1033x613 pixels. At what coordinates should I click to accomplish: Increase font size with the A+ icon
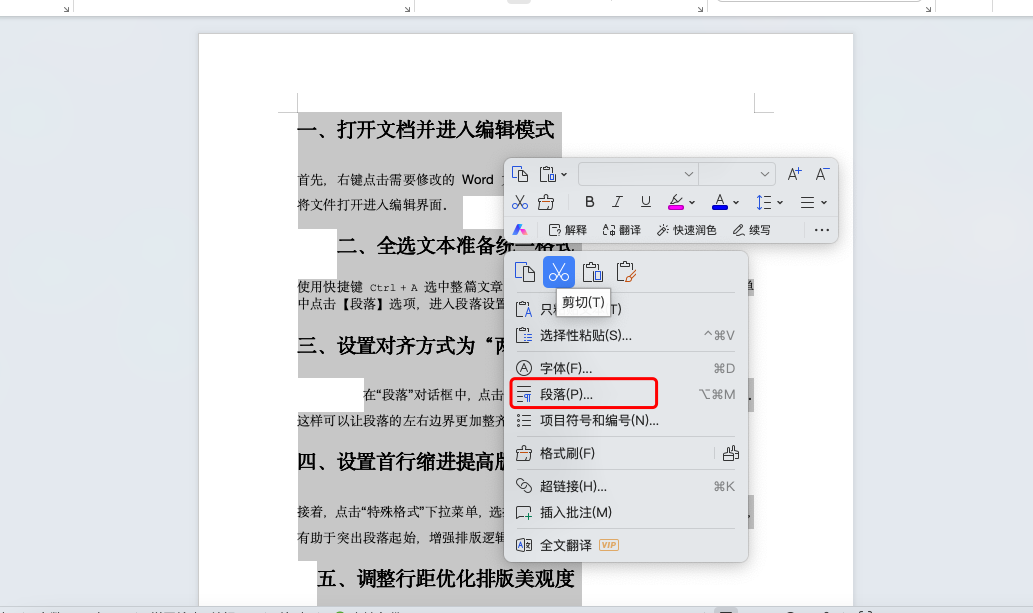(x=794, y=173)
